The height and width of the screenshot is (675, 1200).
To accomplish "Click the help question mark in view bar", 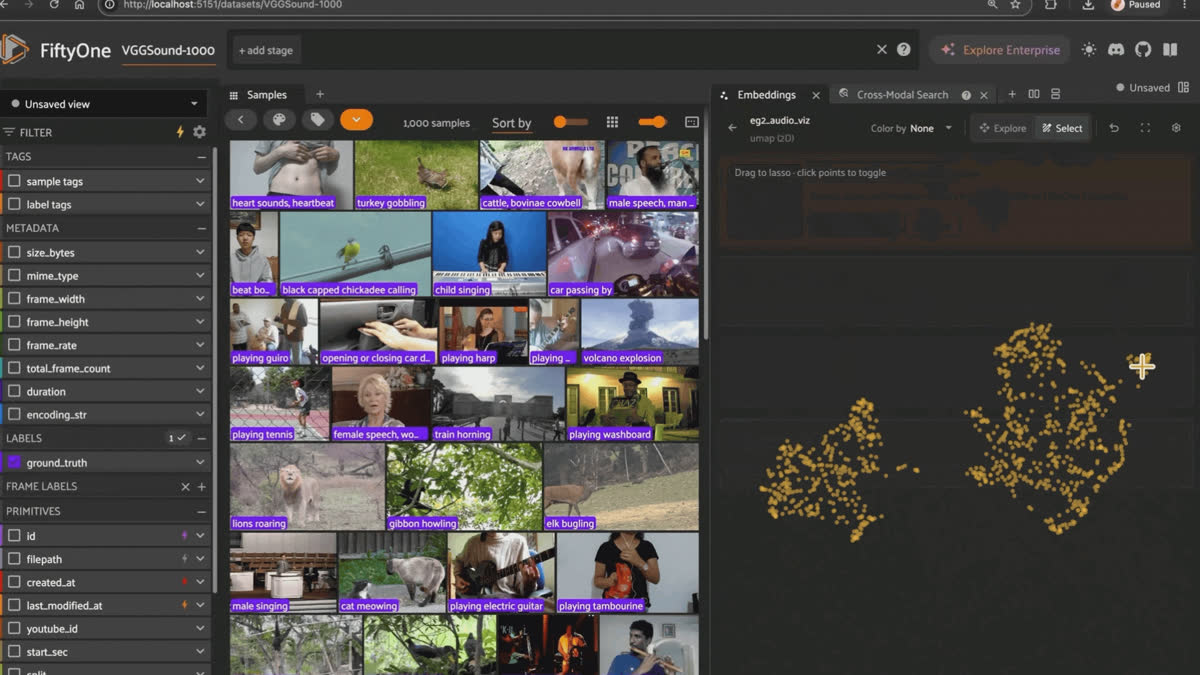I will point(904,49).
